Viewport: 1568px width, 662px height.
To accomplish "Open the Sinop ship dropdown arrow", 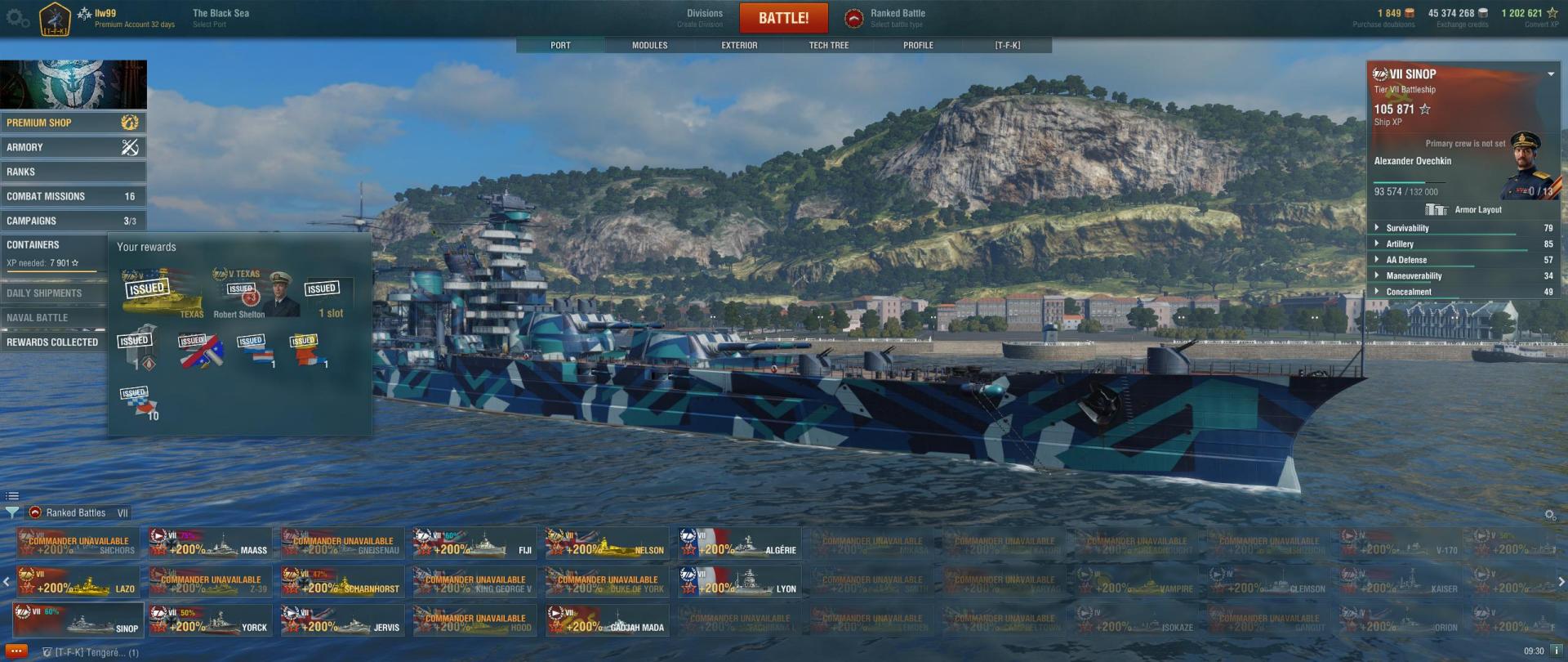I will click(x=1551, y=74).
